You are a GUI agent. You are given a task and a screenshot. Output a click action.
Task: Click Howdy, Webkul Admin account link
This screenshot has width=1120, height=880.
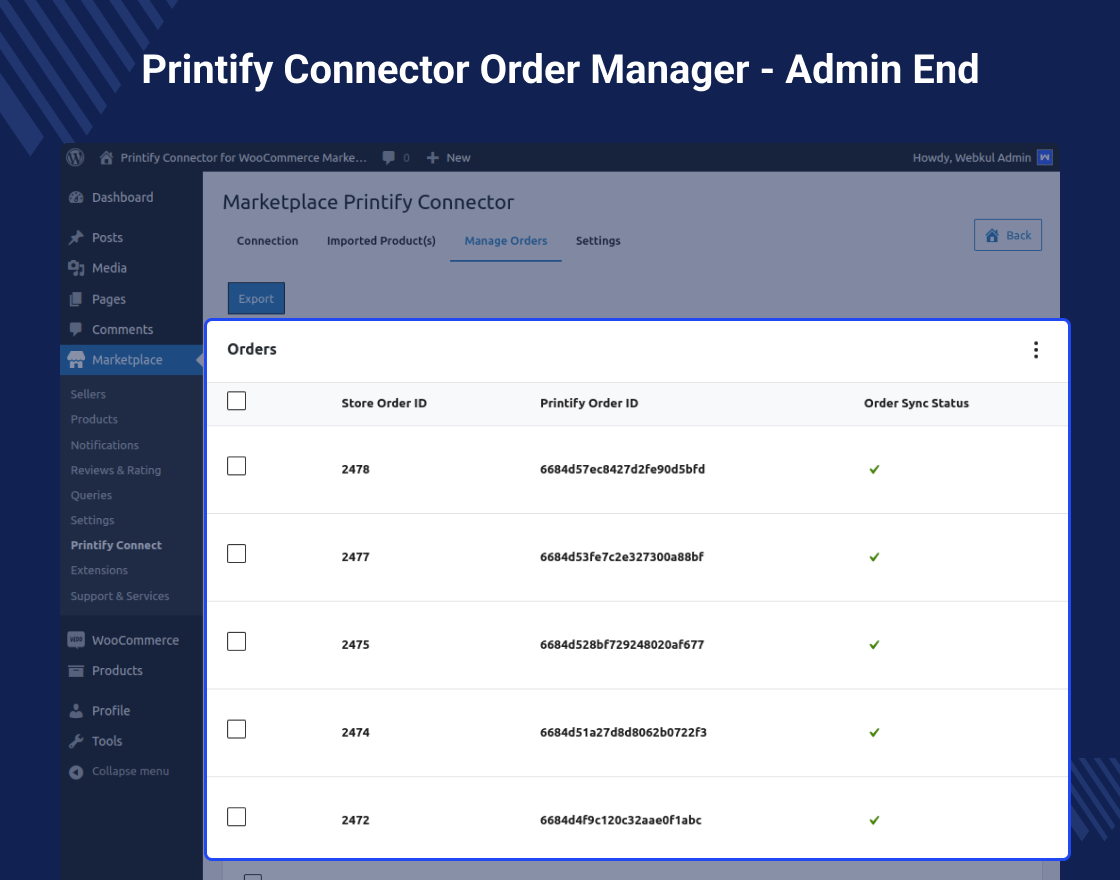(x=971, y=158)
